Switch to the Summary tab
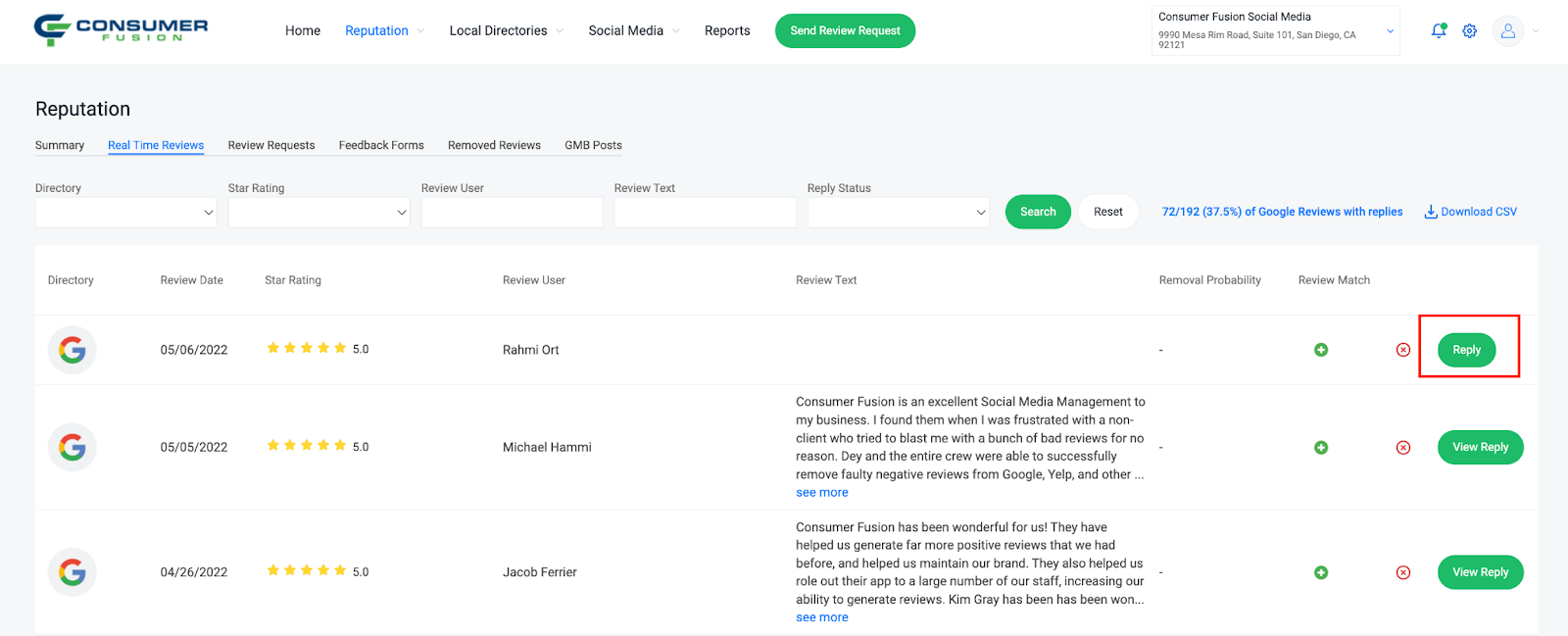The width and height of the screenshot is (1568, 636). click(x=60, y=145)
